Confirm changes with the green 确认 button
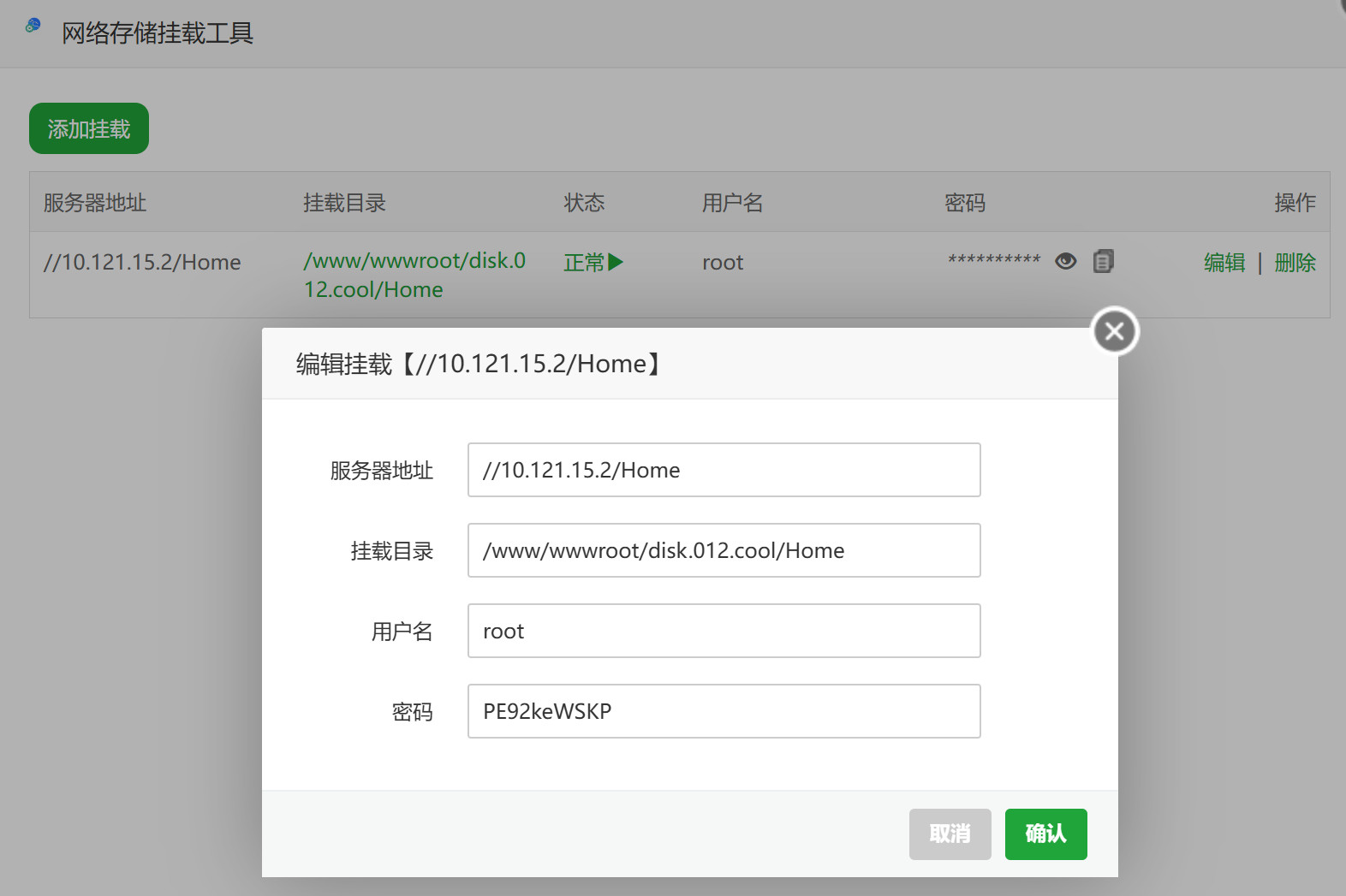Viewport: 1346px width, 896px height. point(1045,834)
